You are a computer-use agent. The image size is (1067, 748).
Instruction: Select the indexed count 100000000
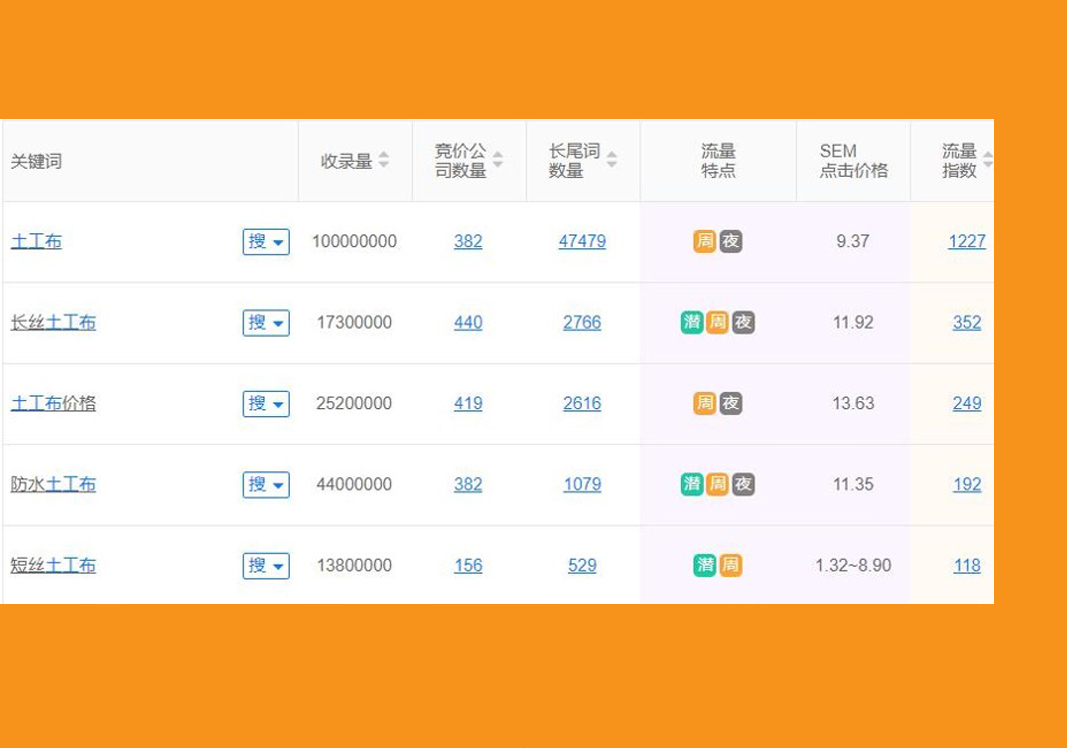(x=354, y=241)
